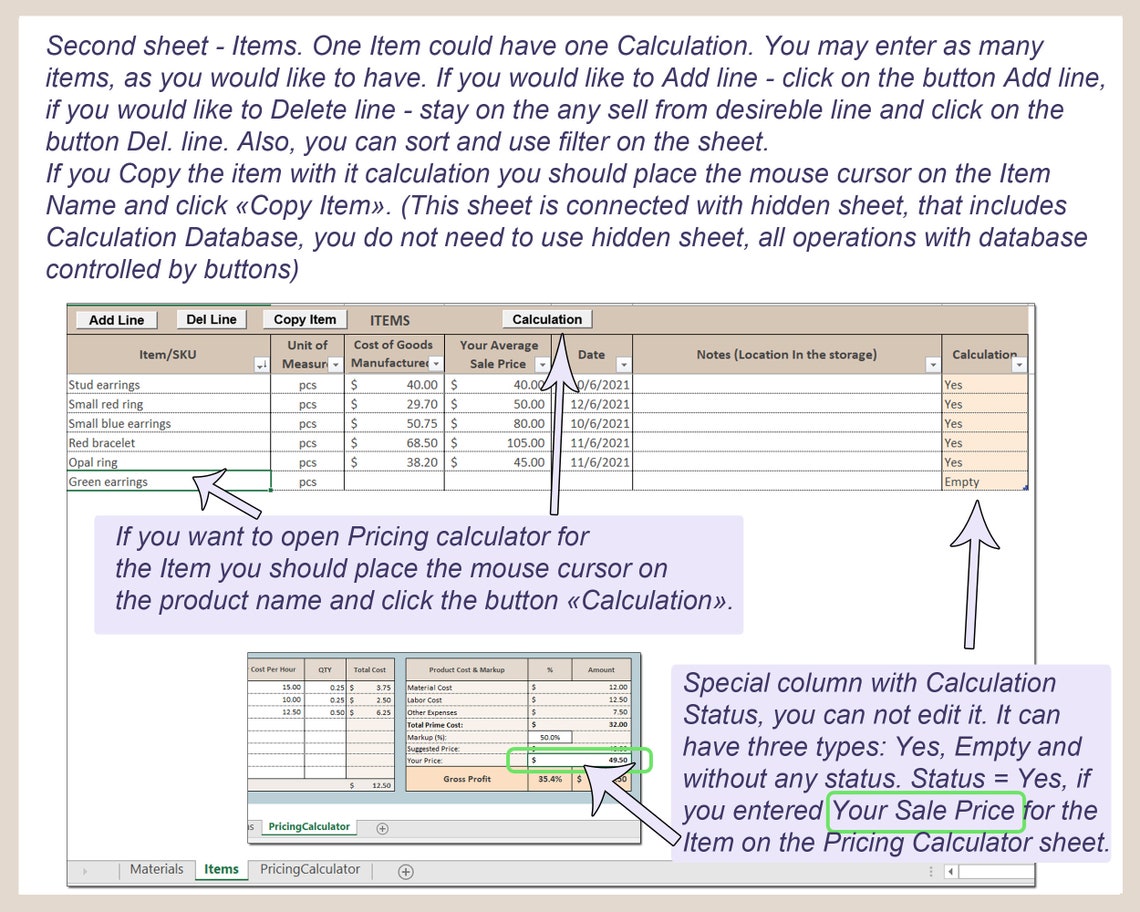
Task: Open Your Average Sale Price filter dropdown
Action: point(542,366)
